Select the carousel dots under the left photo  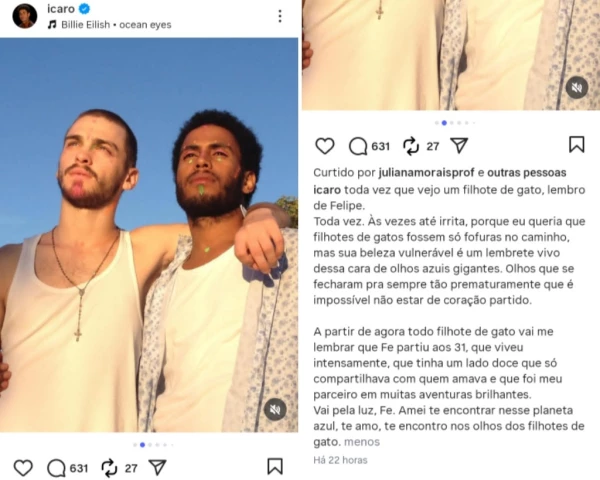pos(153,445)
